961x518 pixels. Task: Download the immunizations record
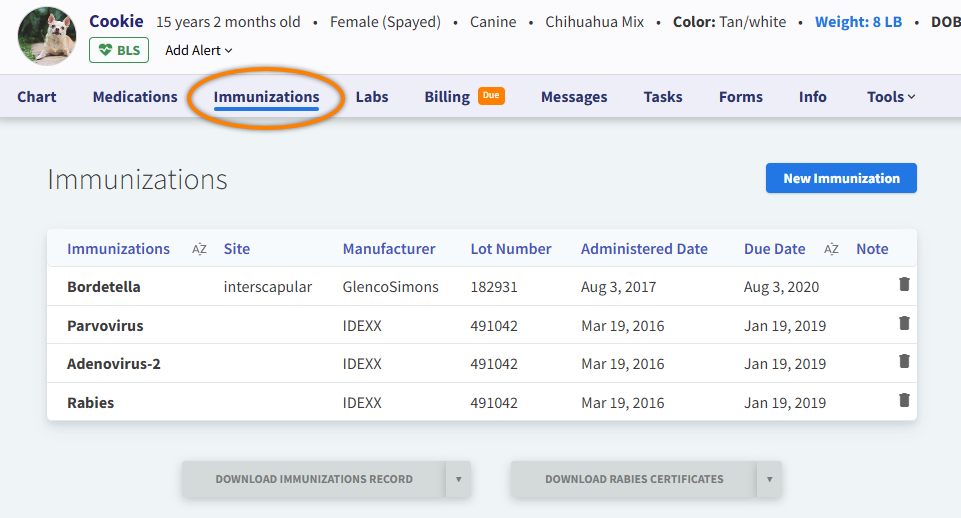(x=314, y=479)
